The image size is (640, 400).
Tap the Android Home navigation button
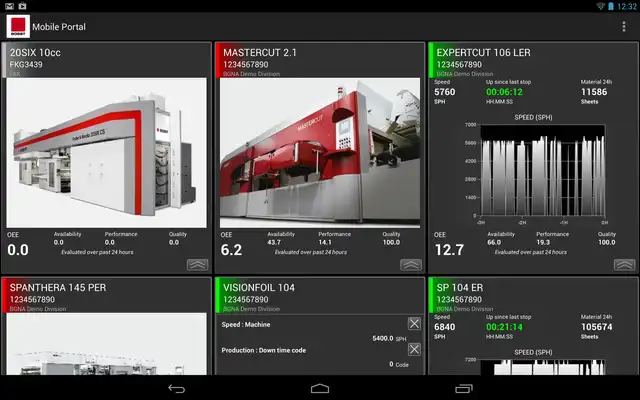click(320, 388)
